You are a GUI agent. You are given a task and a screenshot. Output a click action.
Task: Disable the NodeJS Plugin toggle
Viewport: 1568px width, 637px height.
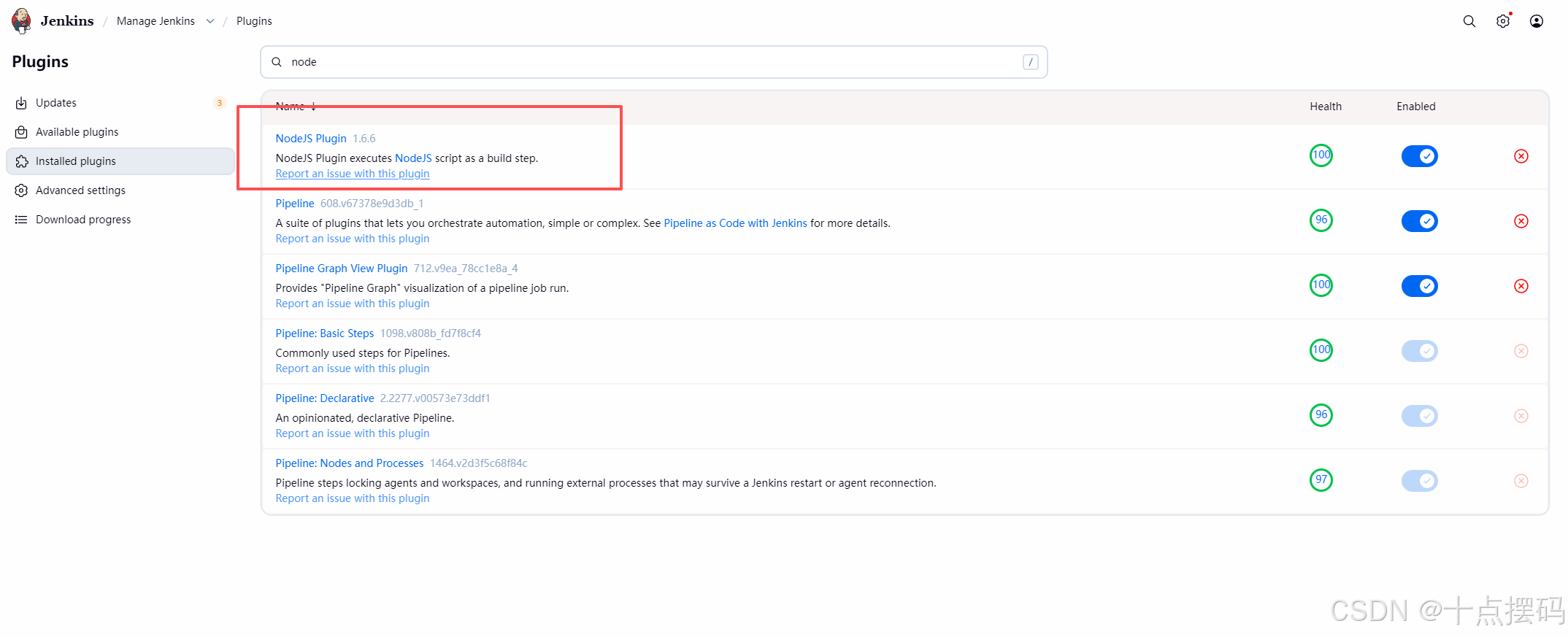click(1420, 156)
